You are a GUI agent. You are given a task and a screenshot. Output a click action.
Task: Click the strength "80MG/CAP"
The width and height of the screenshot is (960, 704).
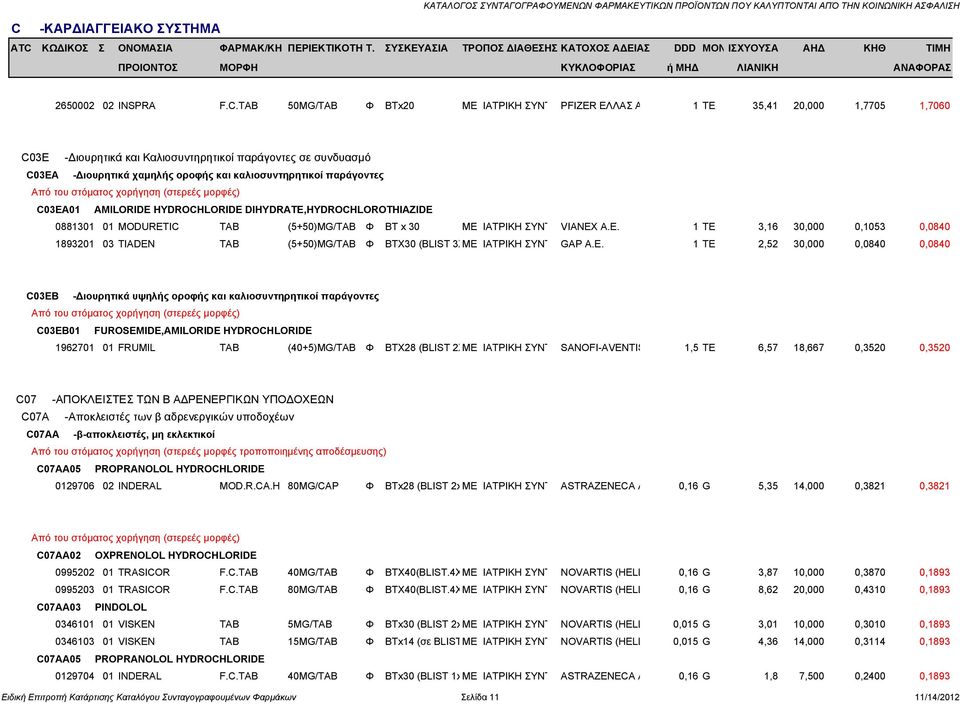(x=313, y=486)
